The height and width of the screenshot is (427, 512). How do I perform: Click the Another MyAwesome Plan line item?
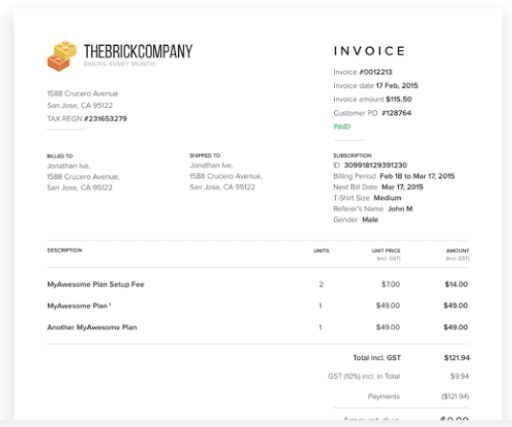coord(92,327)
